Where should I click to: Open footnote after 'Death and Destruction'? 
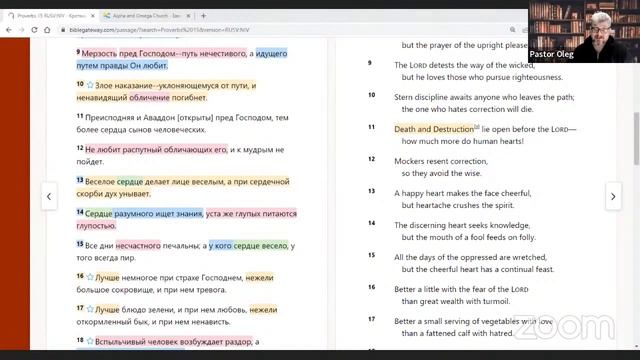click(x=477, y=127)
